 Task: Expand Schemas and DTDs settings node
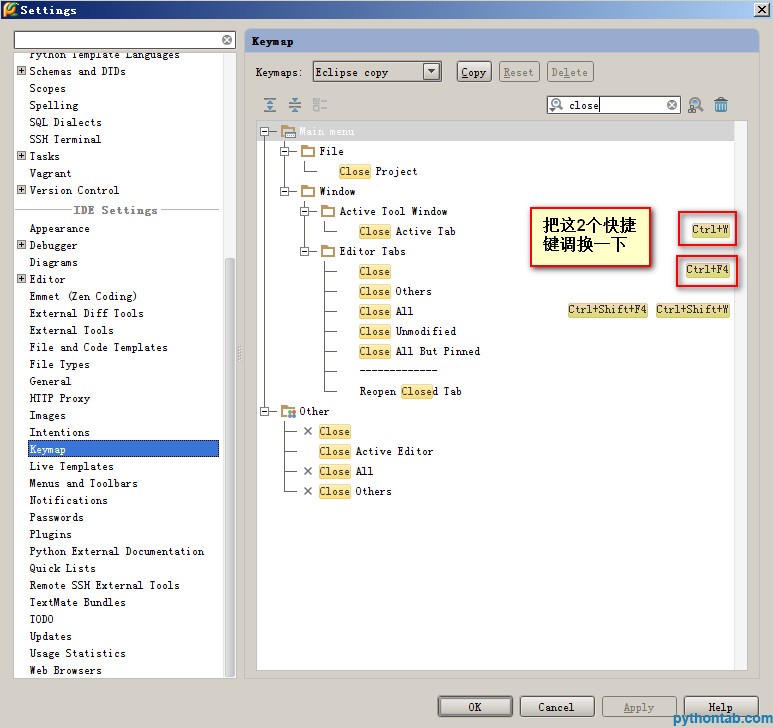(x=21, y=70)
